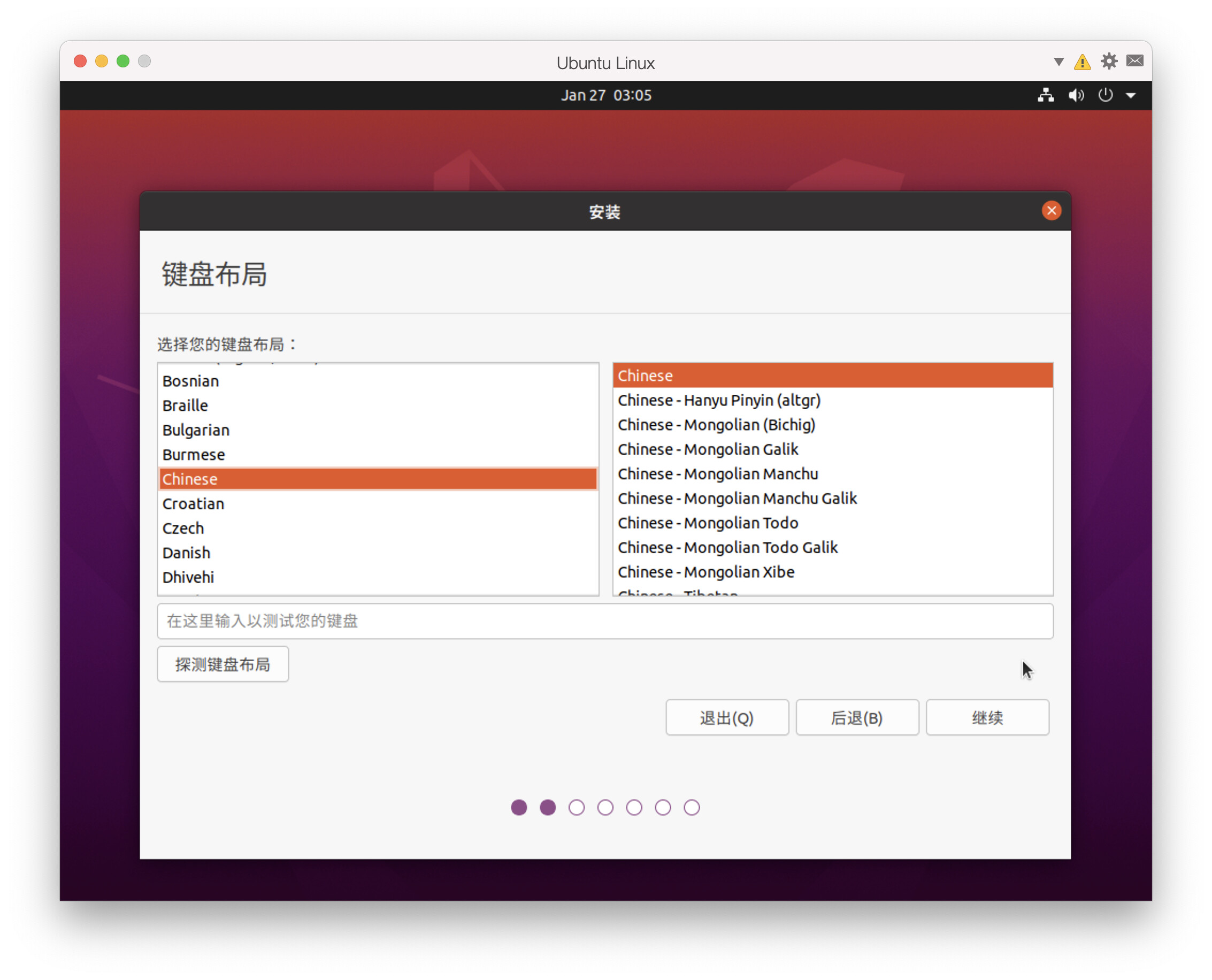The image size is (1212, 980).
Task: Choose Chinese - Mongolian Galik variant
Action: (x=833, y=449)
